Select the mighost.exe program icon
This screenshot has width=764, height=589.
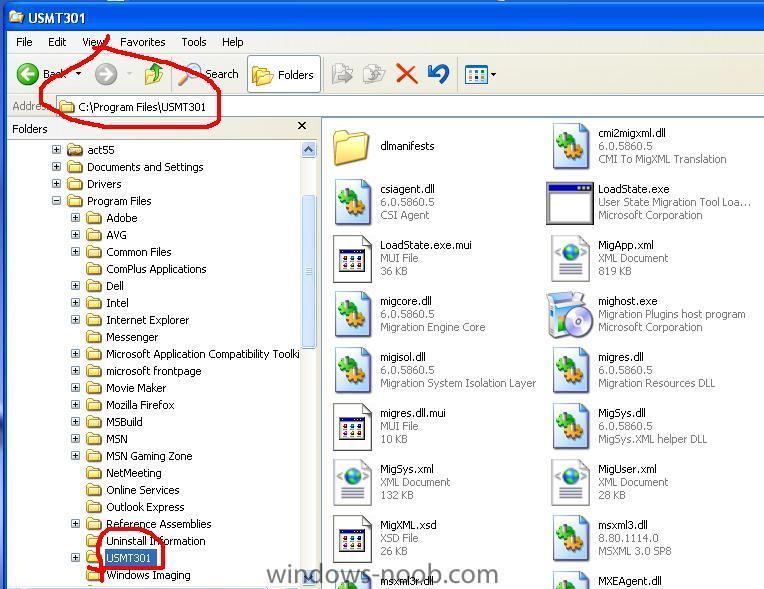click(x=569, y=315)
